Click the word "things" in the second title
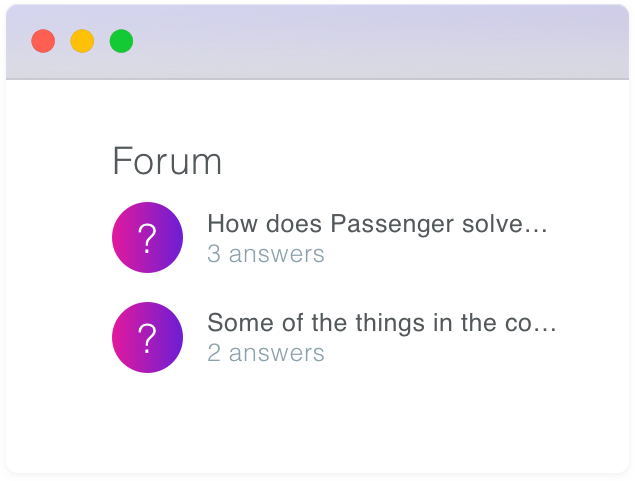Screen dimensions: 635x481 (390, 324)
